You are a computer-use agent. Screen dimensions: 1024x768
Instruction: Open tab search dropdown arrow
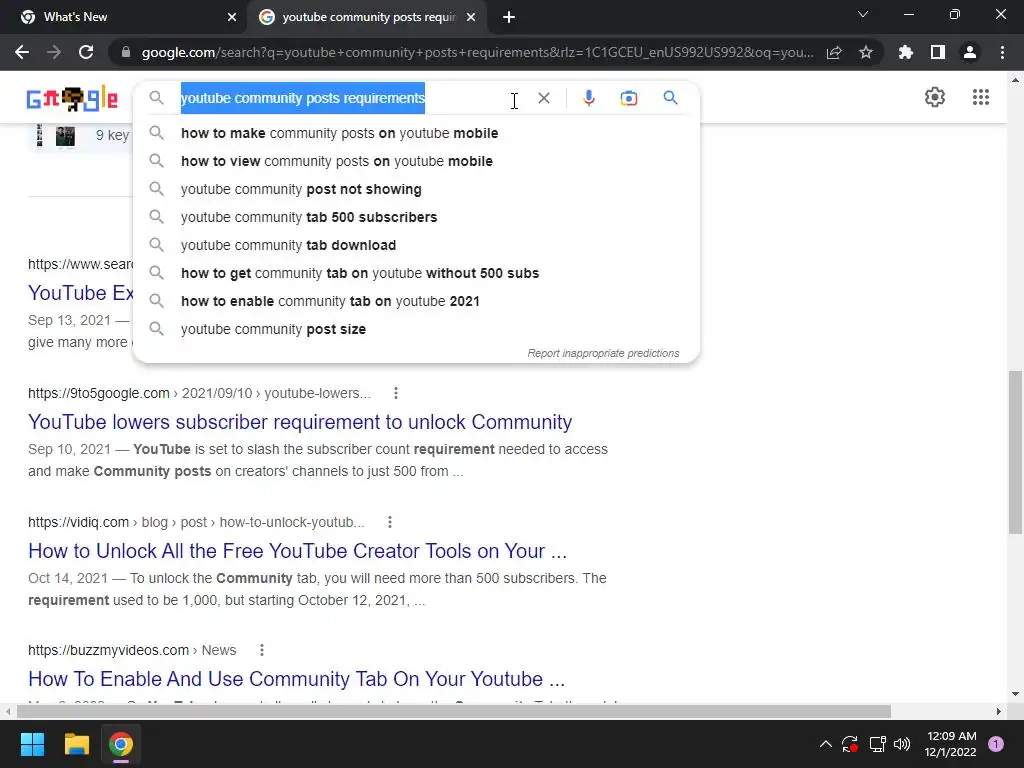click(x=863, y=14)
